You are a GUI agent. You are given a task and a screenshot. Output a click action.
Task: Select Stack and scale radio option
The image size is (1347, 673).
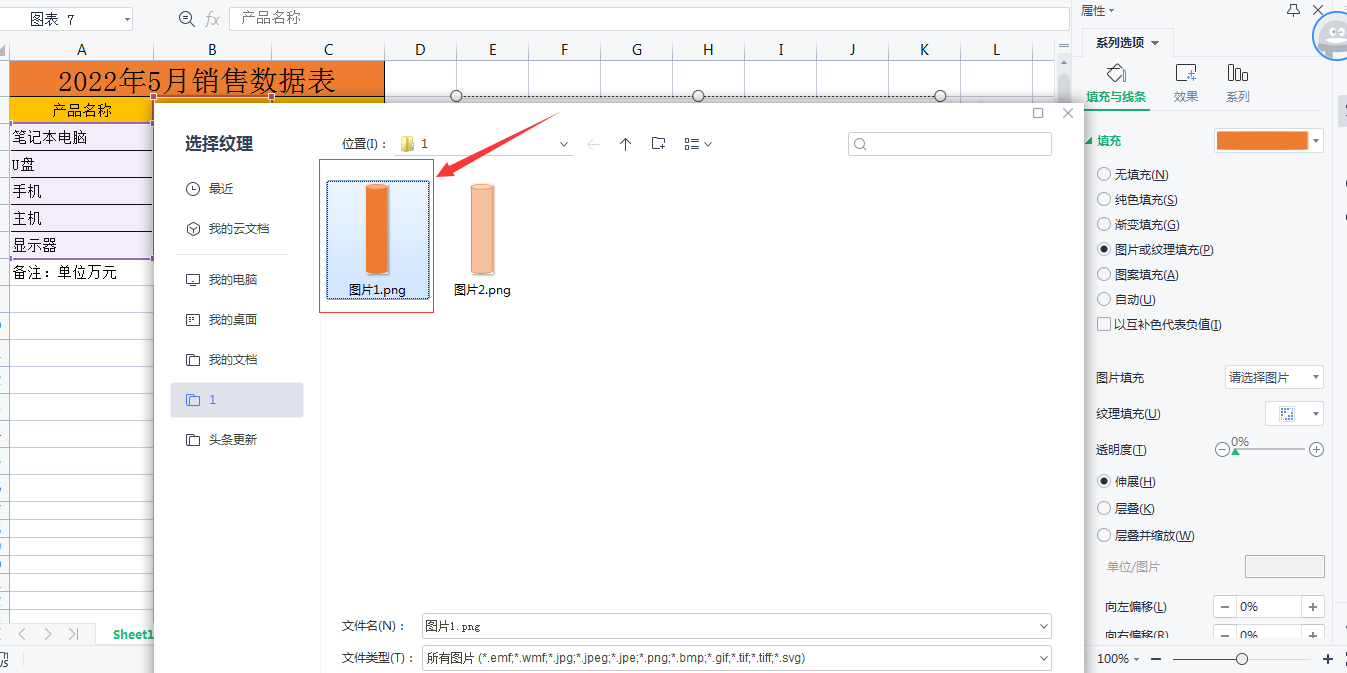(1104, 535)
